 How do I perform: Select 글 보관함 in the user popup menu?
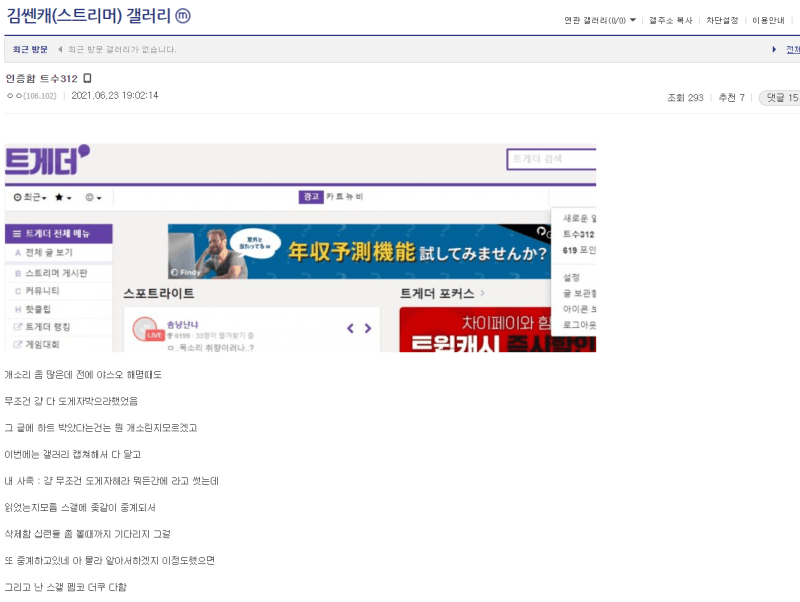[579, 293]
